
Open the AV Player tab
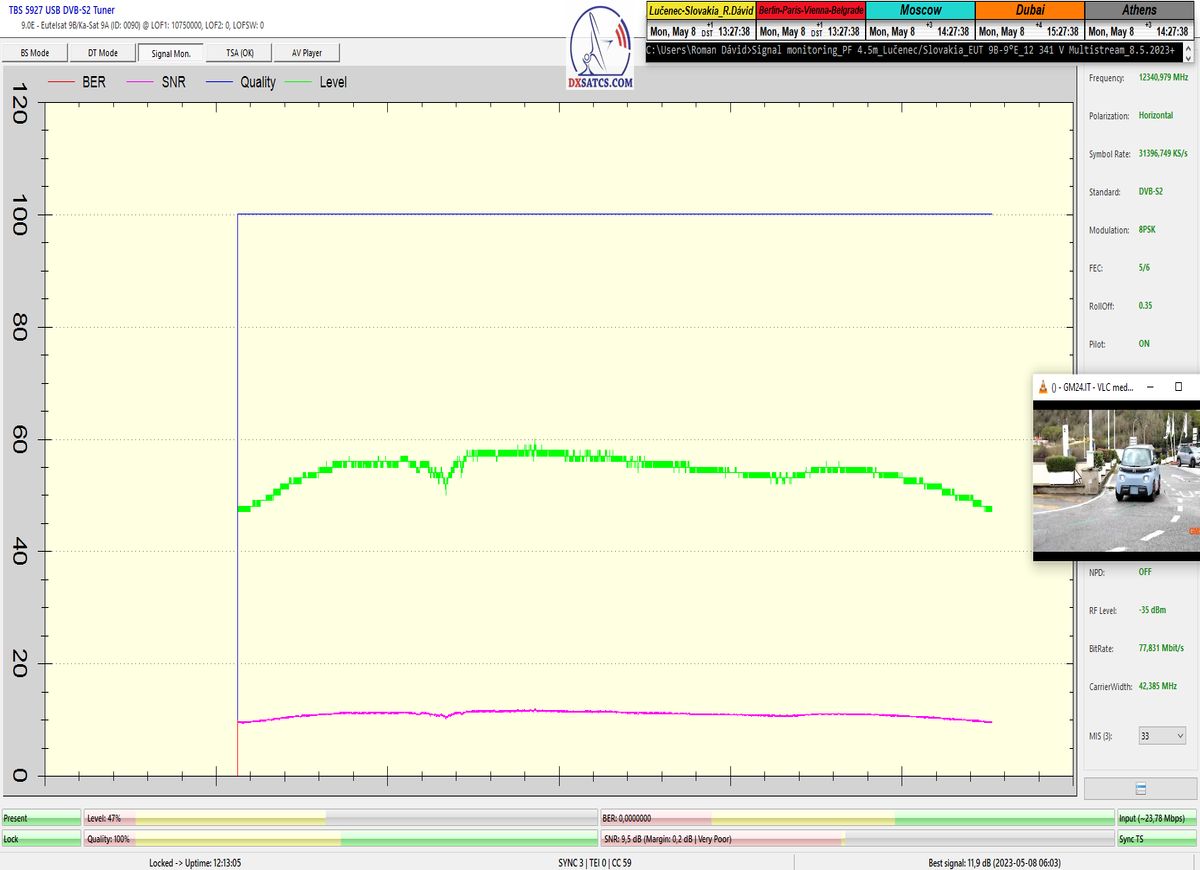coord(308,53)
